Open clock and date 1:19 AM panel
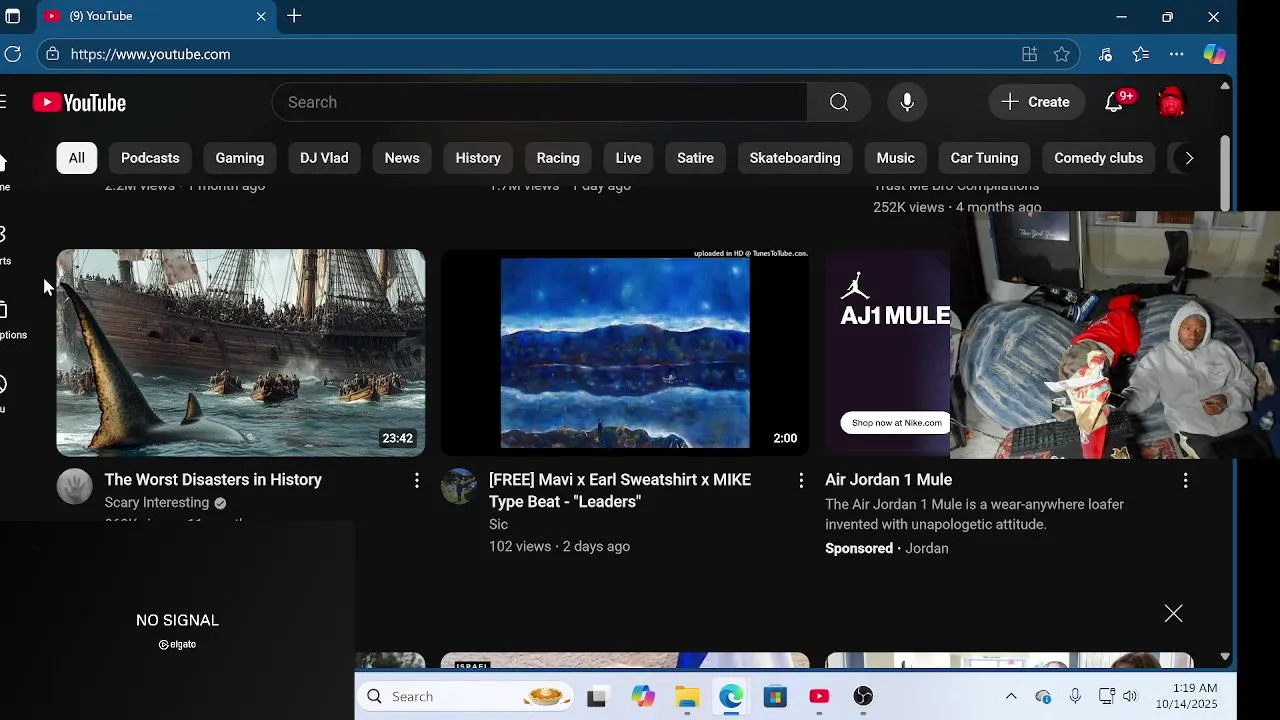This screenshot has height=720, width=1280. (1188, 696)
